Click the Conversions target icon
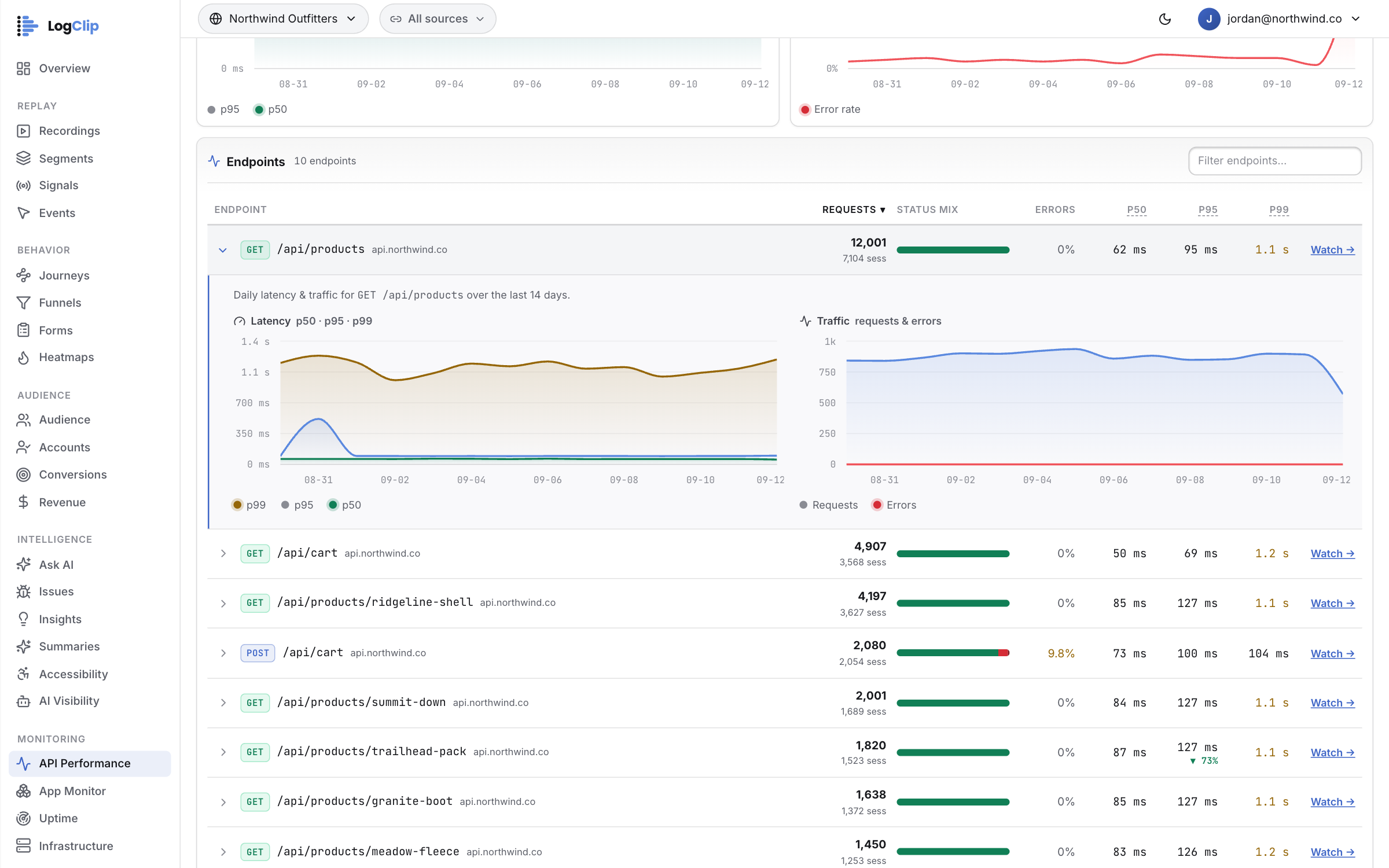 tap(23, 475)
